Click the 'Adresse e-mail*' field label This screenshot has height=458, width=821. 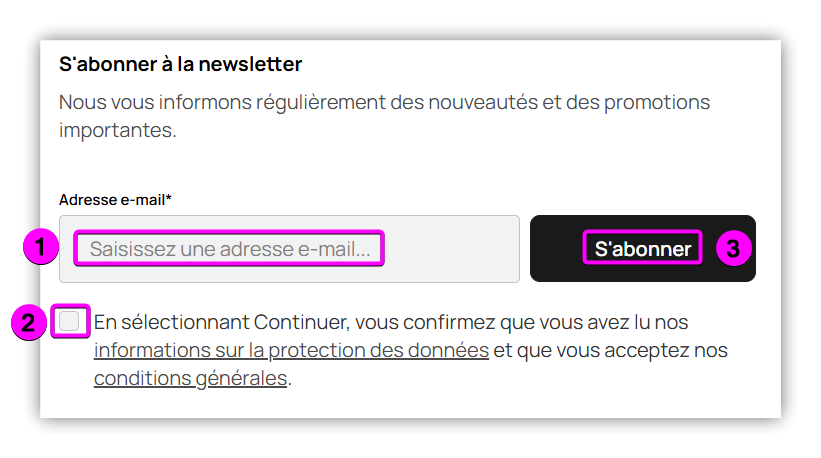pos(112,199)
